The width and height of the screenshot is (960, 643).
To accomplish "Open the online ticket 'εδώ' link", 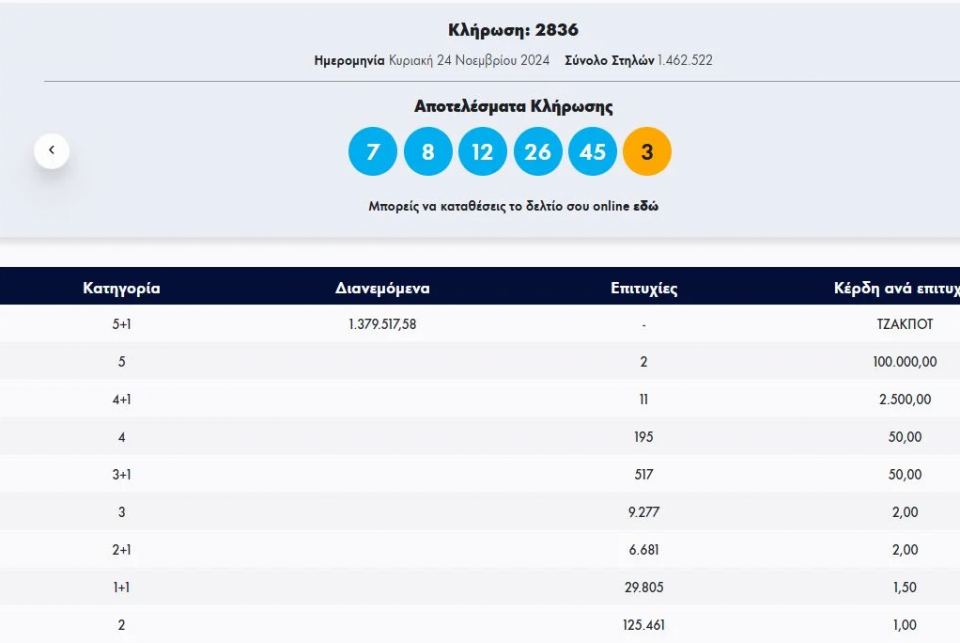I will (645, 207).
